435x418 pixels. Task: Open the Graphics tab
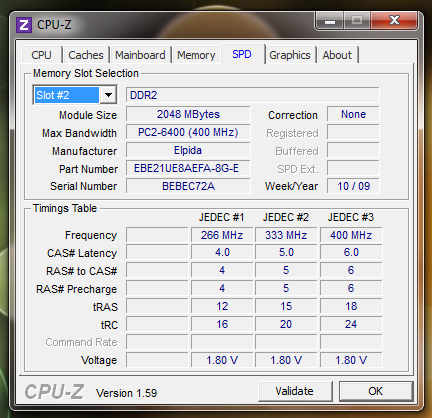click(x=290, y=55)
